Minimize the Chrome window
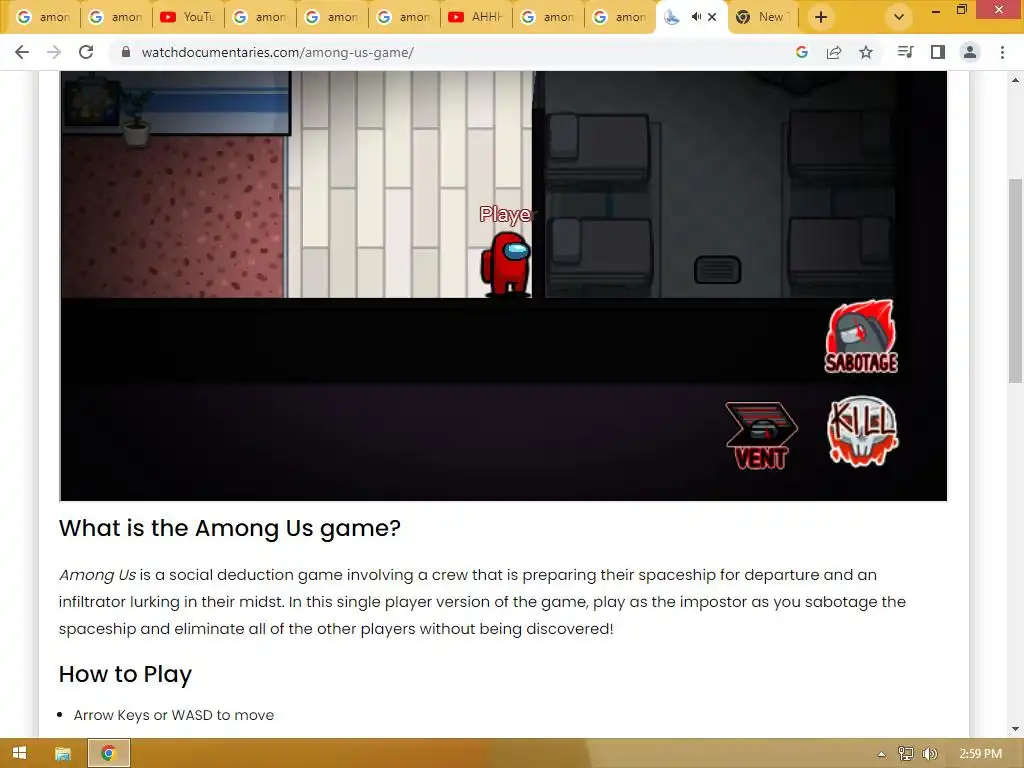This screenshot has height=768, width=1024. (935, 10)
